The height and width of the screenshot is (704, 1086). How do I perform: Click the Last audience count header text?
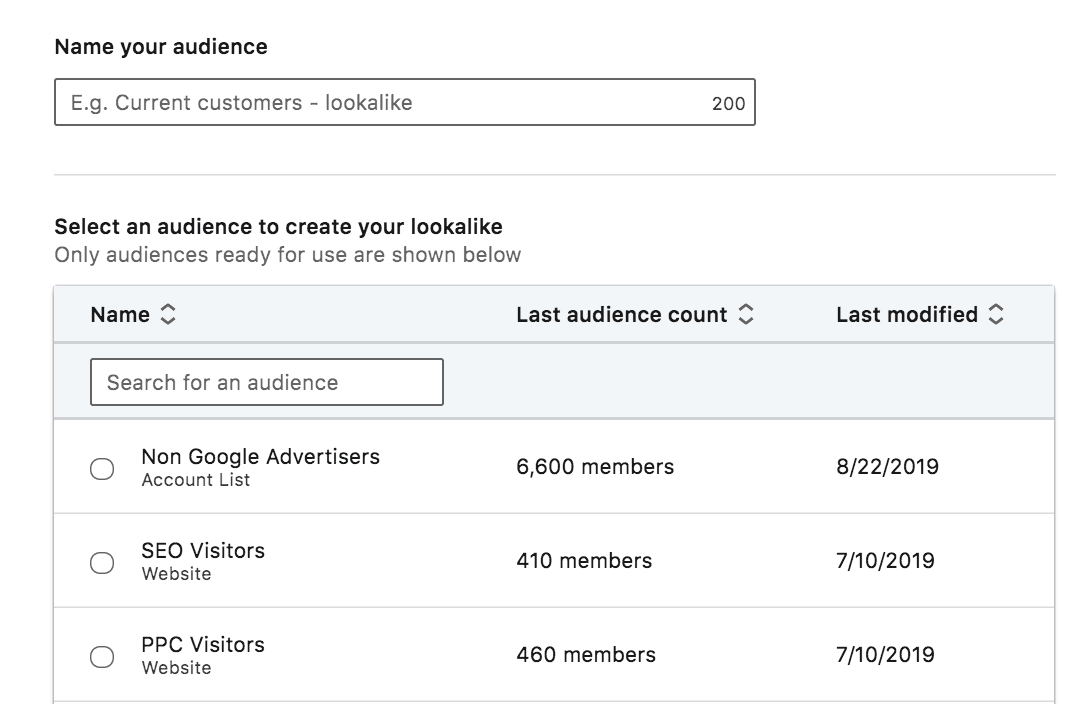click(x=622, y=315)
